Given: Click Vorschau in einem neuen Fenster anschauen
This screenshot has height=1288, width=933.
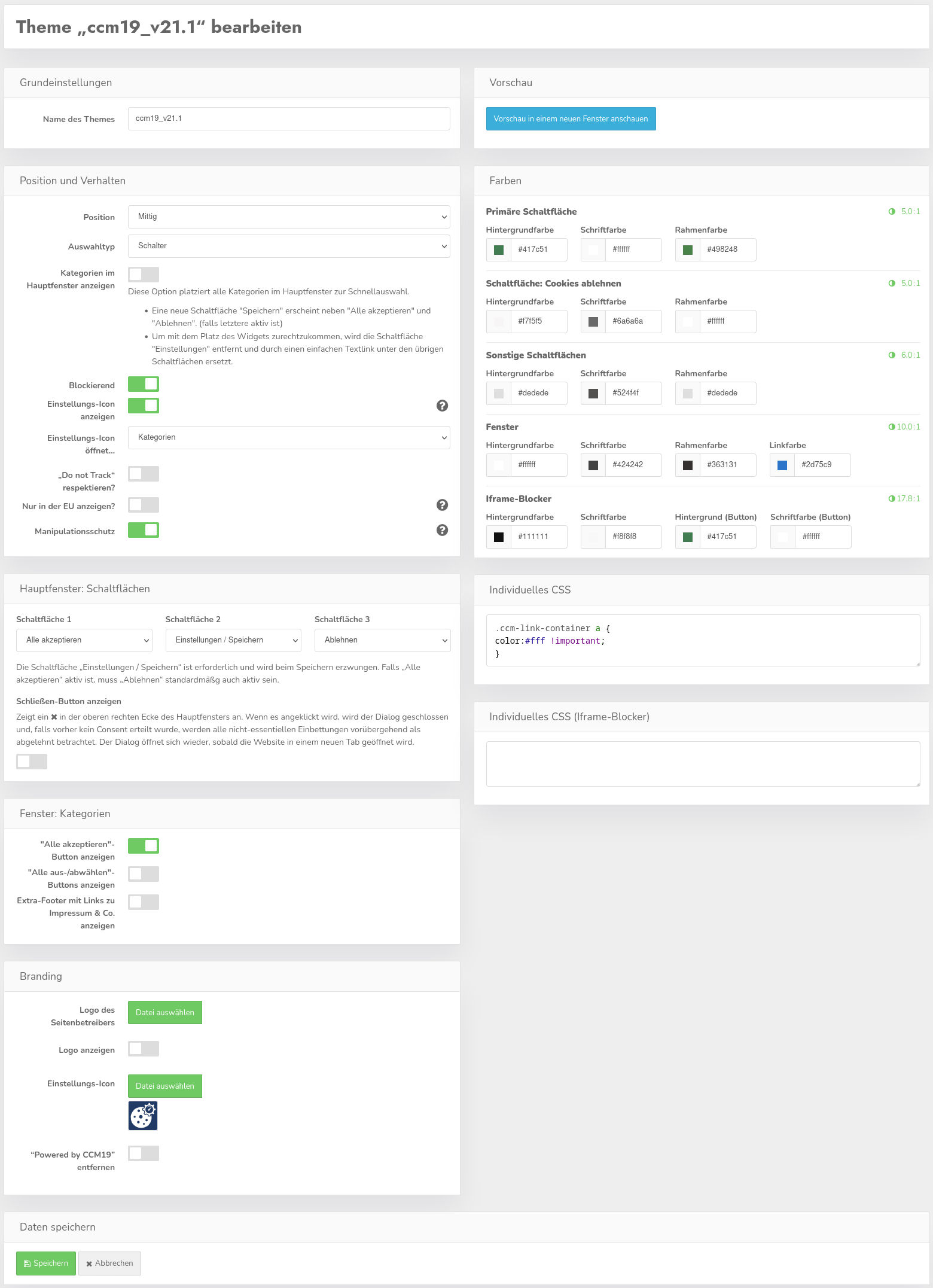Looking at the screenshot, I should tap(571, 119).
